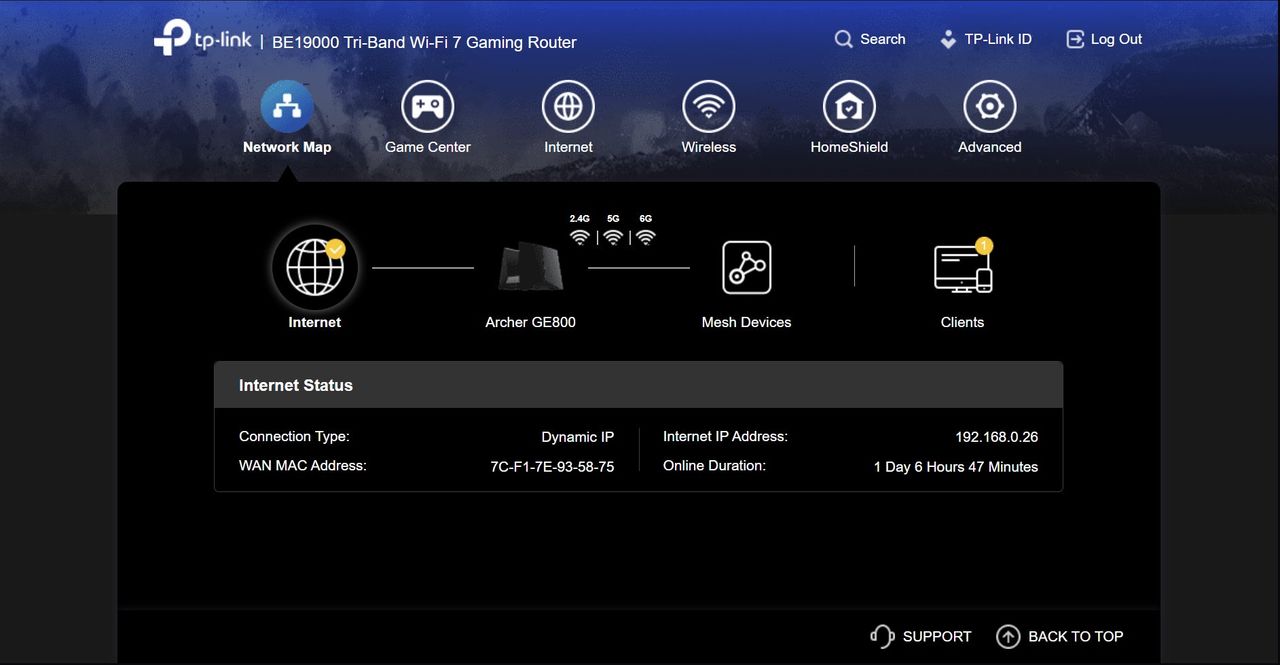
Task: Open the Wireless Wi-Fi nav icon
Action: (x=709, y=106)
